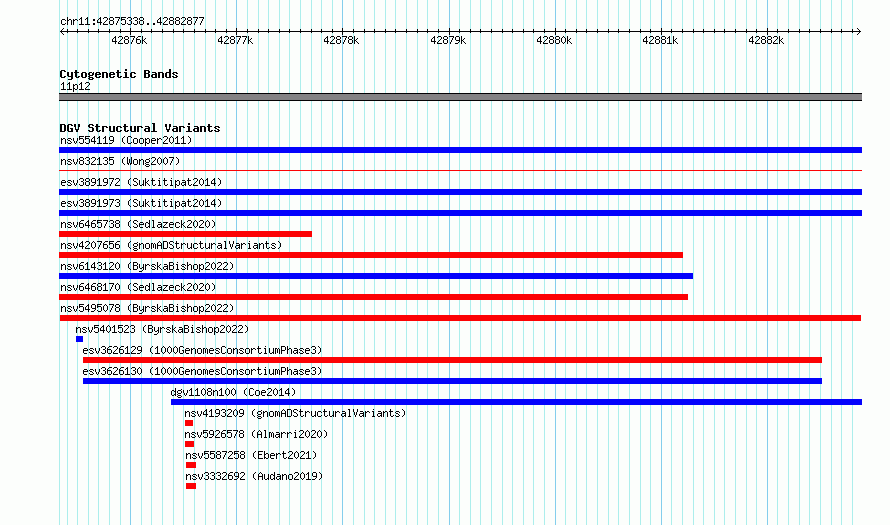This screenshot has width=890, height=525.
Task: Select the blue bar under esv3891972
Action: click(x=460, y=192)
